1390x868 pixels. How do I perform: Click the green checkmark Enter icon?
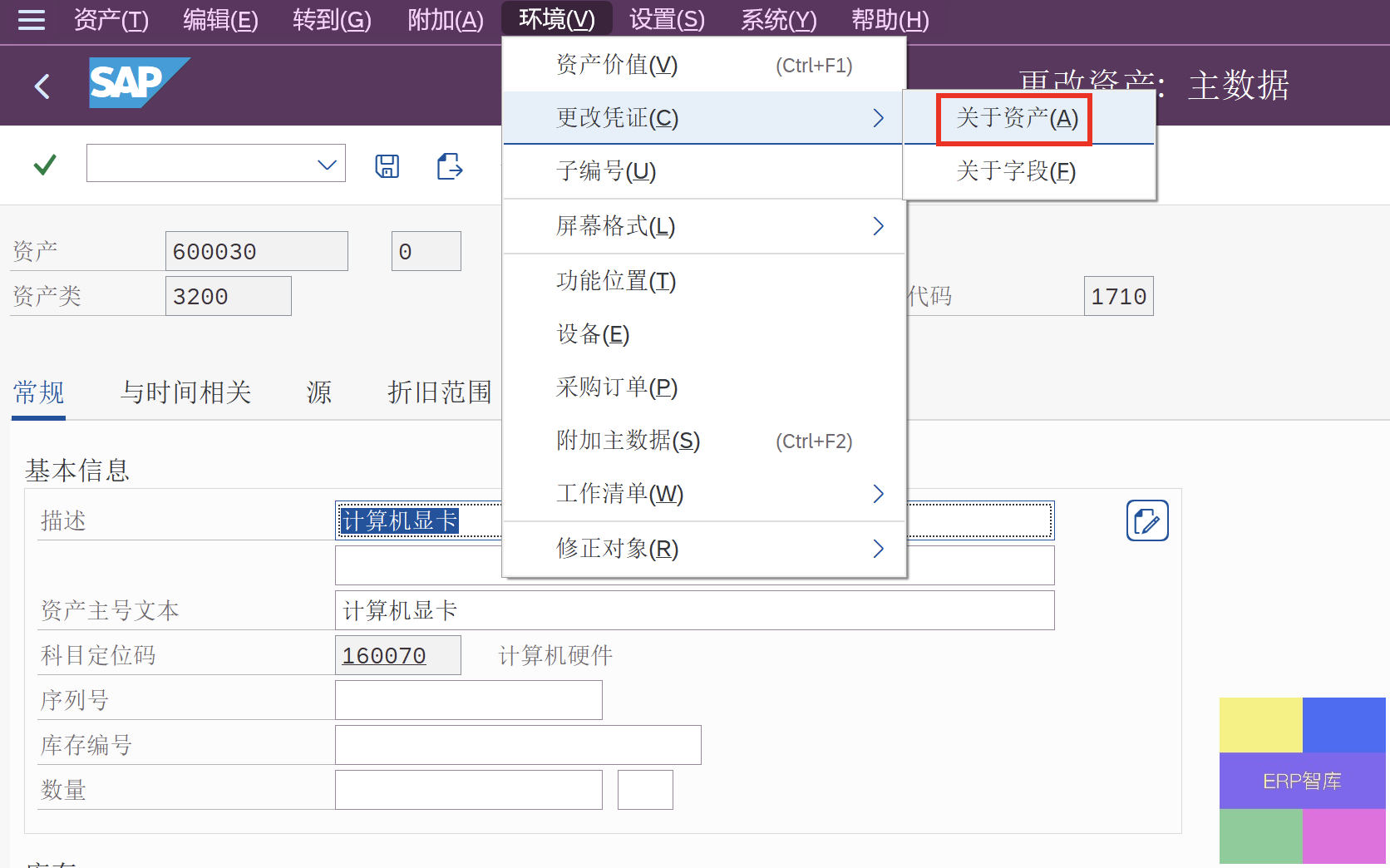[x=45, y=165]
